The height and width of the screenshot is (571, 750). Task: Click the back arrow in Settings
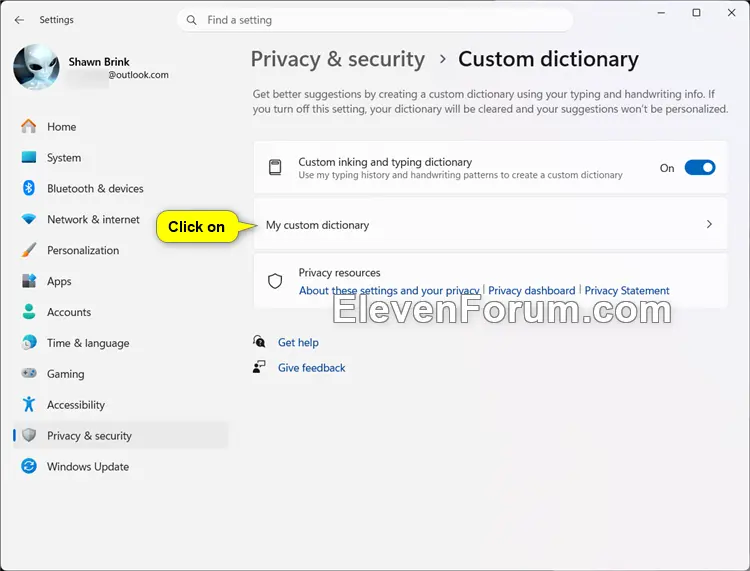[x=19, y=20]
